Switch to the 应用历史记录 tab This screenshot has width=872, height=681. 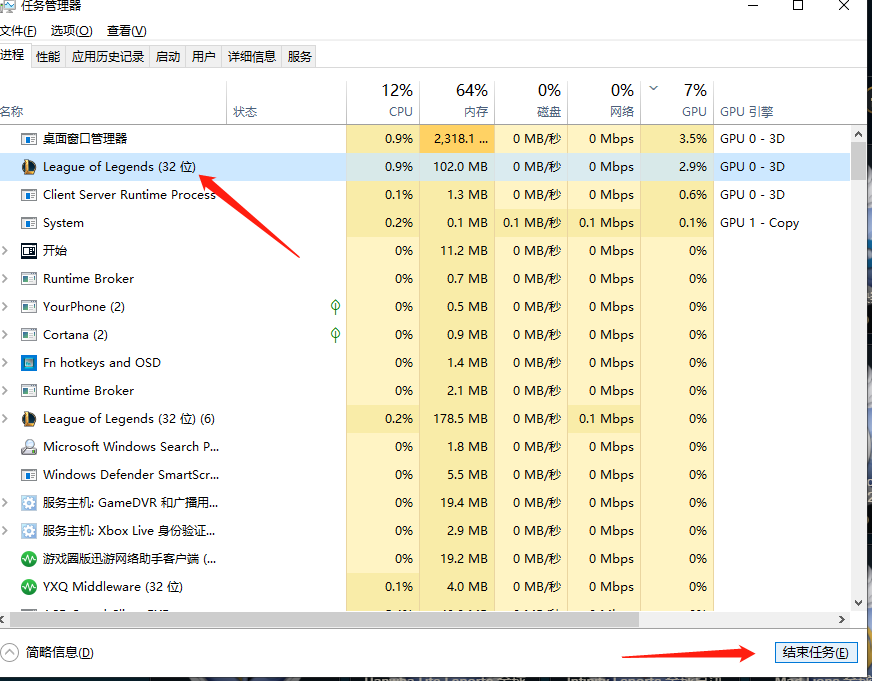click(108, 56)
